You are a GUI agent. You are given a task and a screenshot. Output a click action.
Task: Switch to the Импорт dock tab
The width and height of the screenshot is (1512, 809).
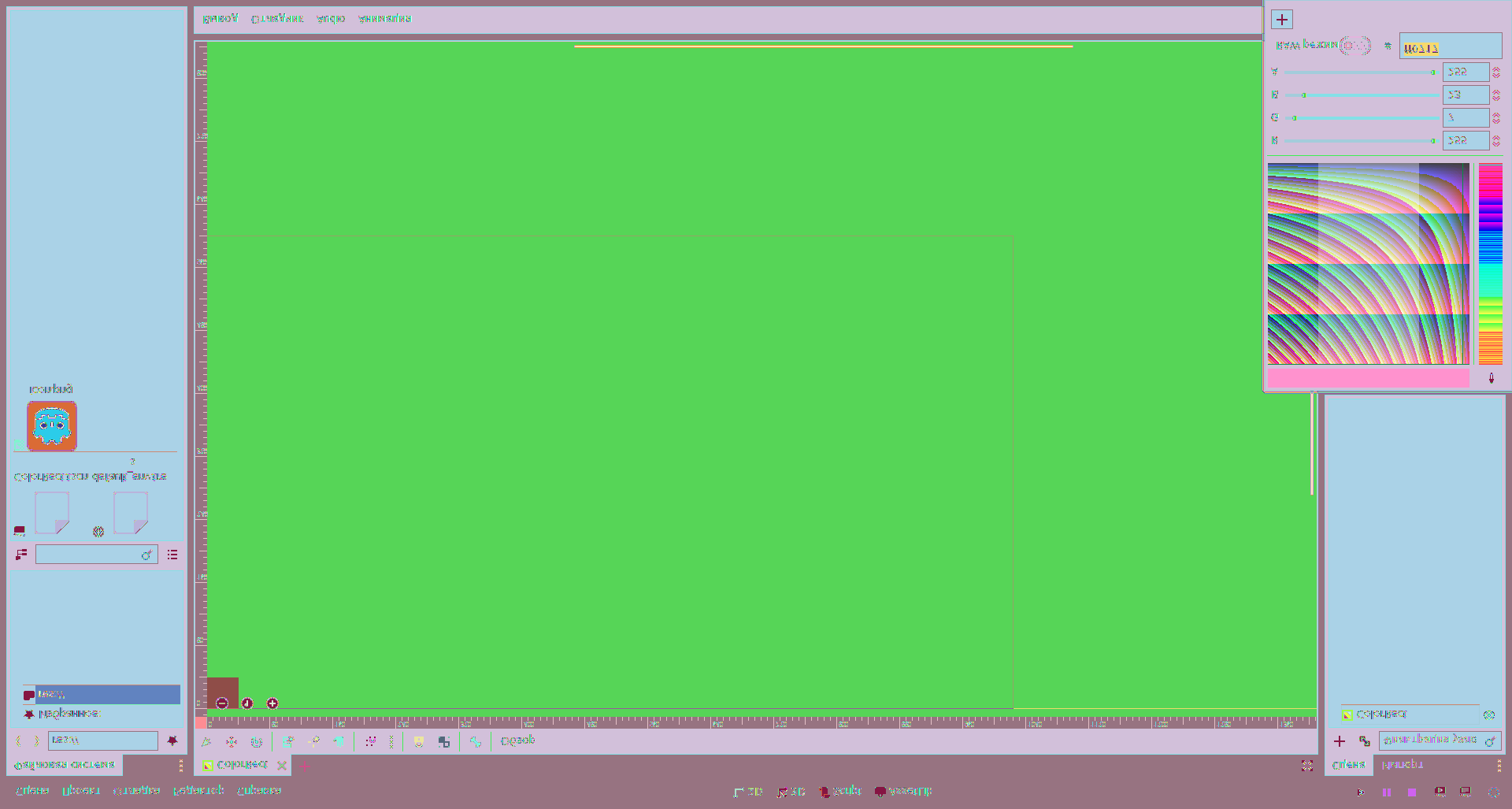tap(1403, 765)
